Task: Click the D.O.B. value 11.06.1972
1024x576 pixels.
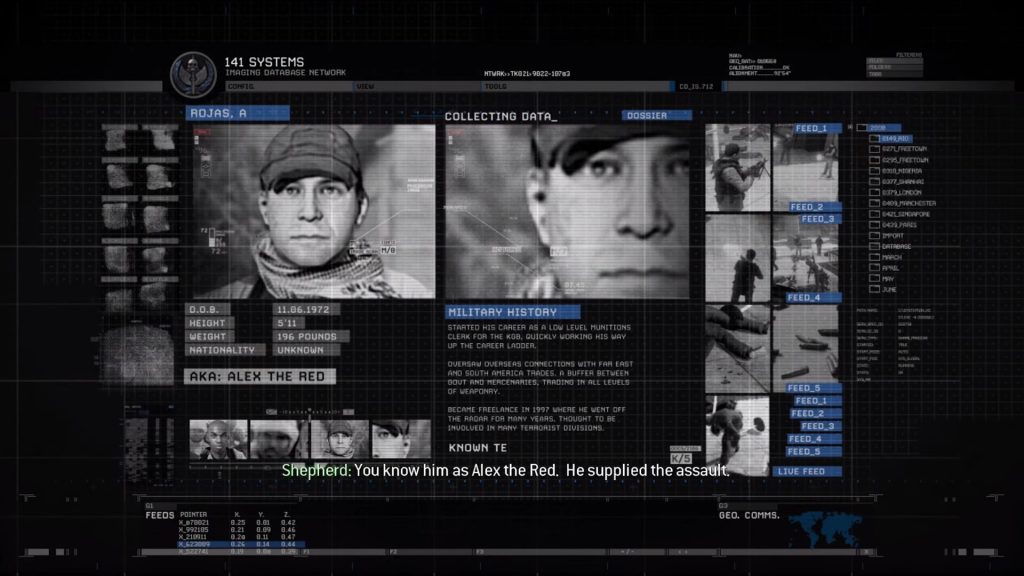Action: [x=305, y=310]
